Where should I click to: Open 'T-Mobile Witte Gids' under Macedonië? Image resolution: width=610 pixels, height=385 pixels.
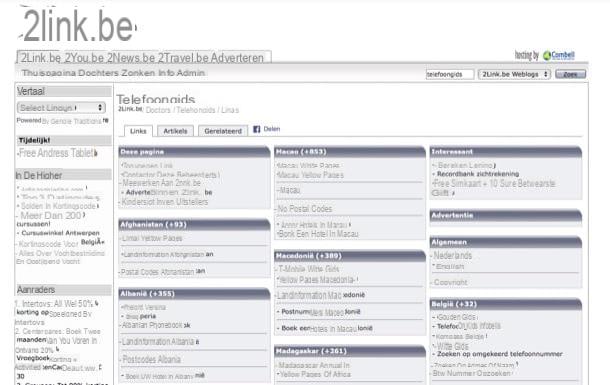coord(308,269)
